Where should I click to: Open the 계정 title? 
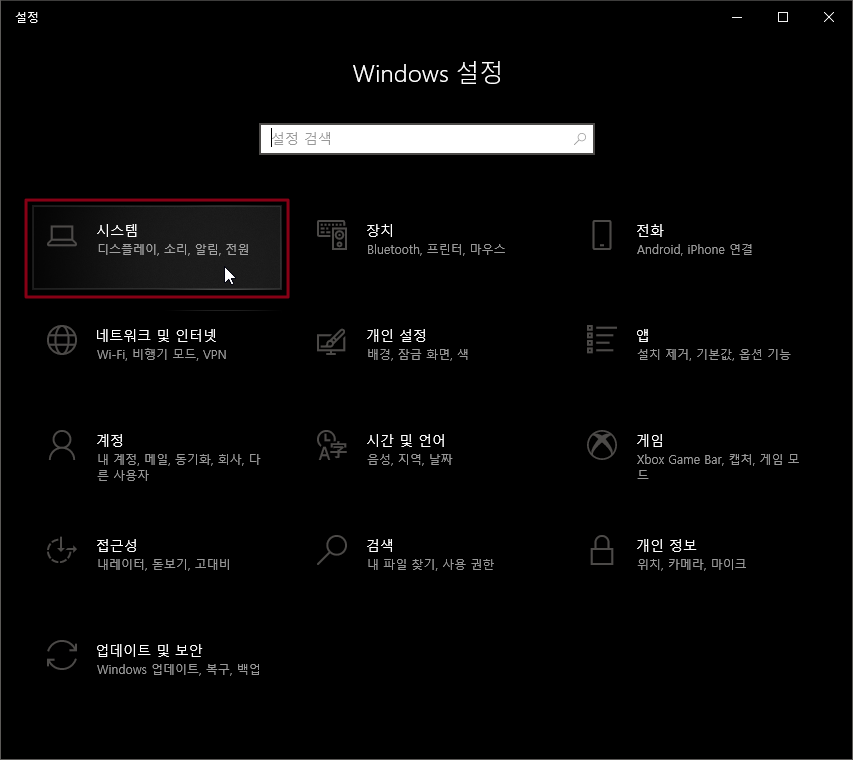click(110, 440)
